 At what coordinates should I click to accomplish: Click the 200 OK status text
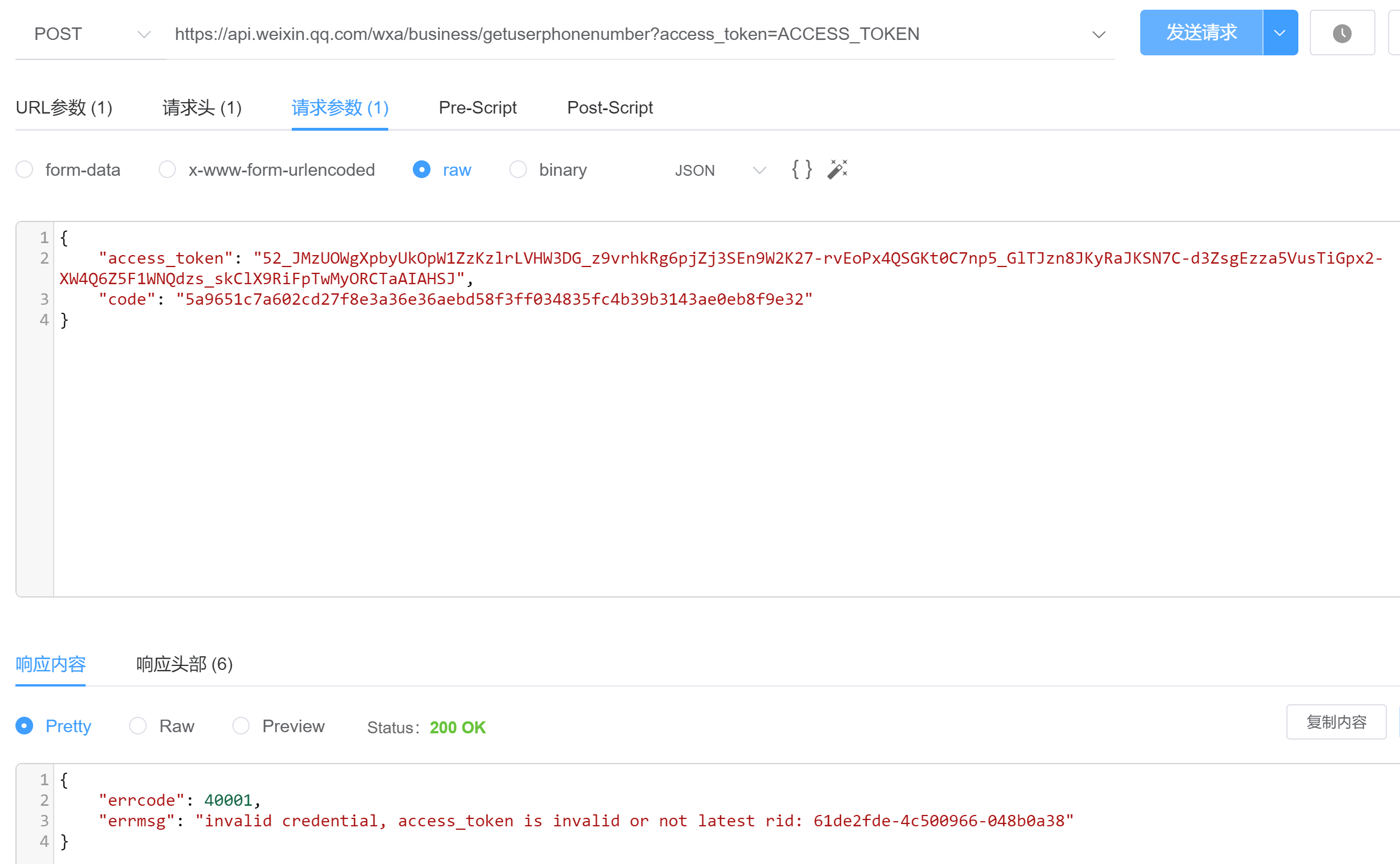pos(457,727)
